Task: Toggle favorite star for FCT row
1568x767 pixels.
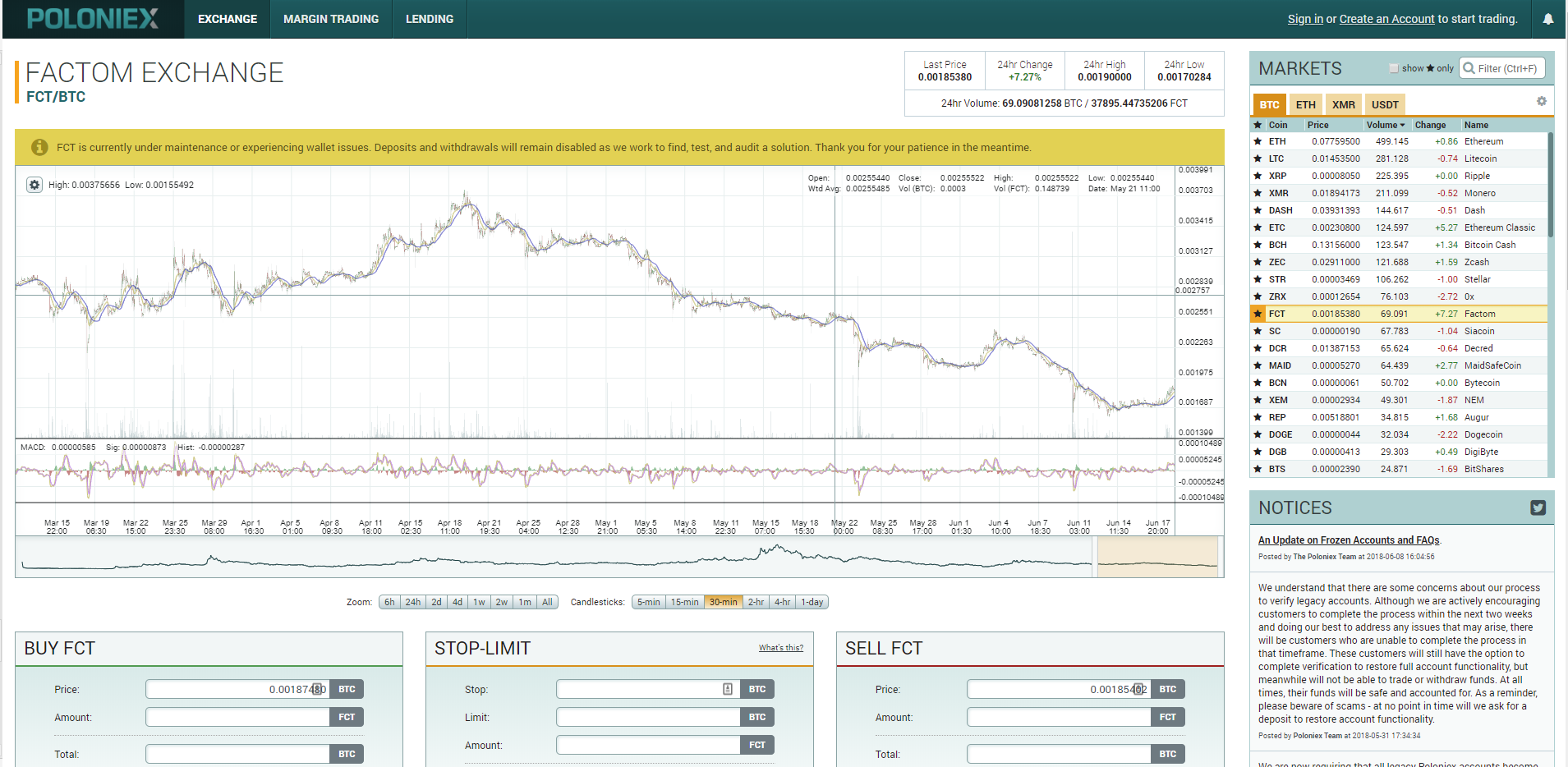Action: (x=1258, y=314)
